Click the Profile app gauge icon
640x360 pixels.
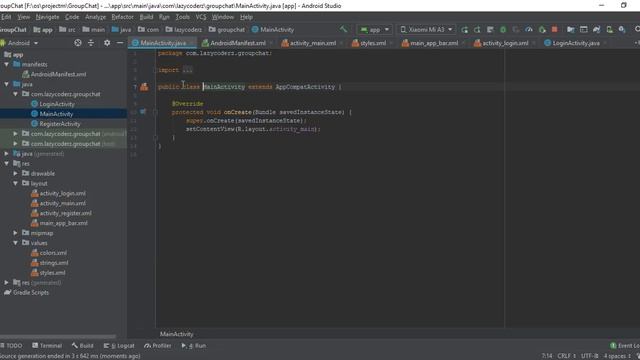[529, 30]
